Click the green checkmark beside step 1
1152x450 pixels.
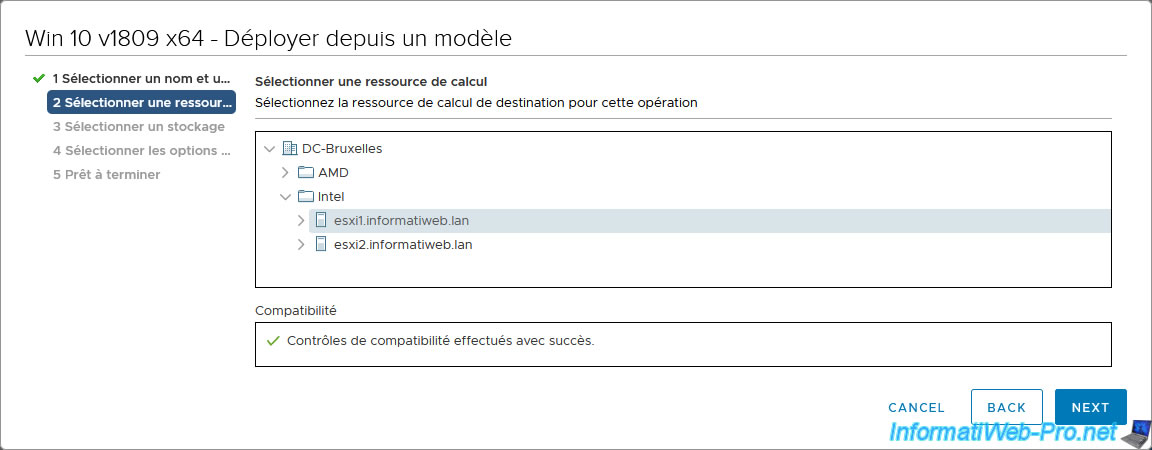coord(39,78)
